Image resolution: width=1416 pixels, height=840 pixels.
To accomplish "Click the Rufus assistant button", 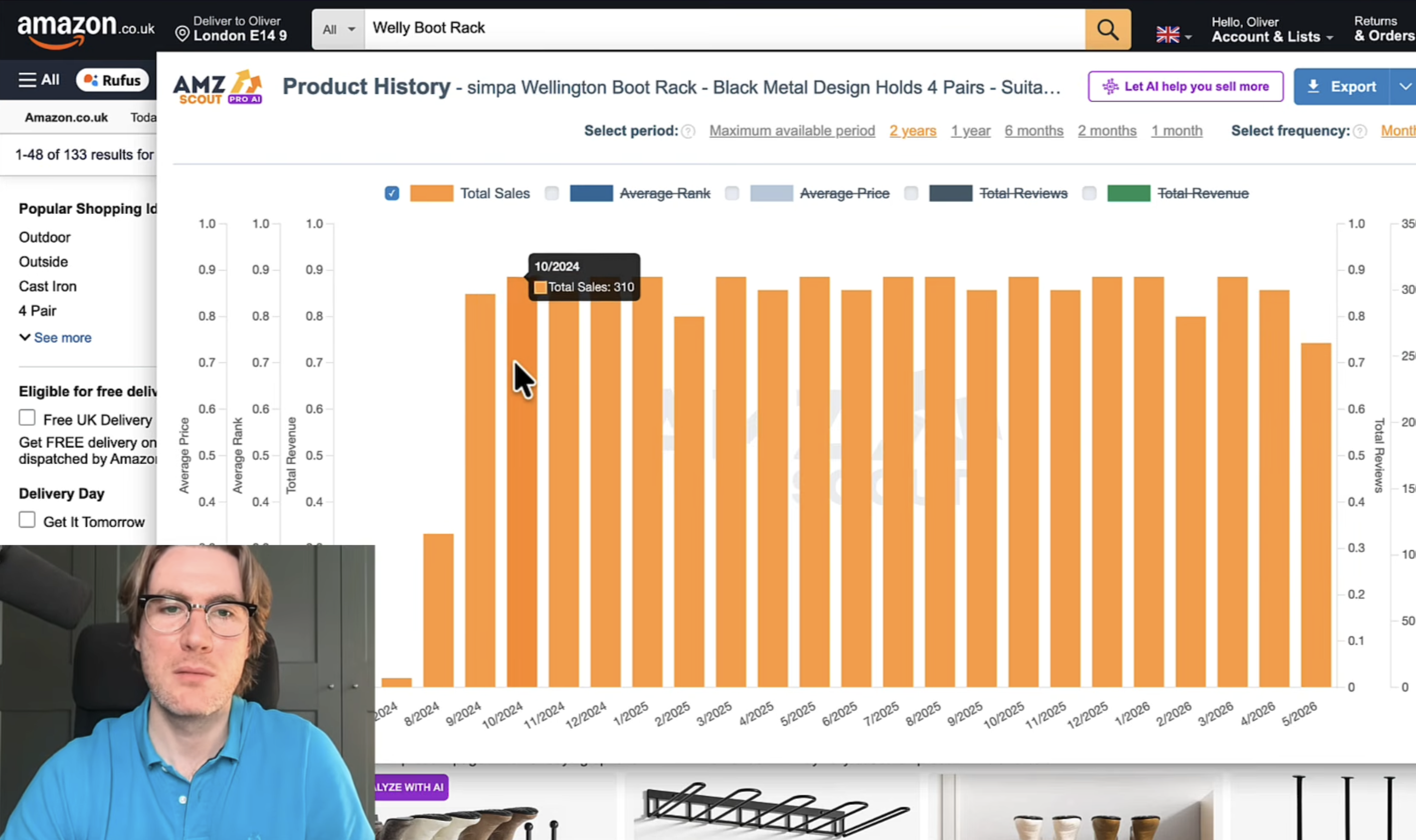I will coord(113,80).
